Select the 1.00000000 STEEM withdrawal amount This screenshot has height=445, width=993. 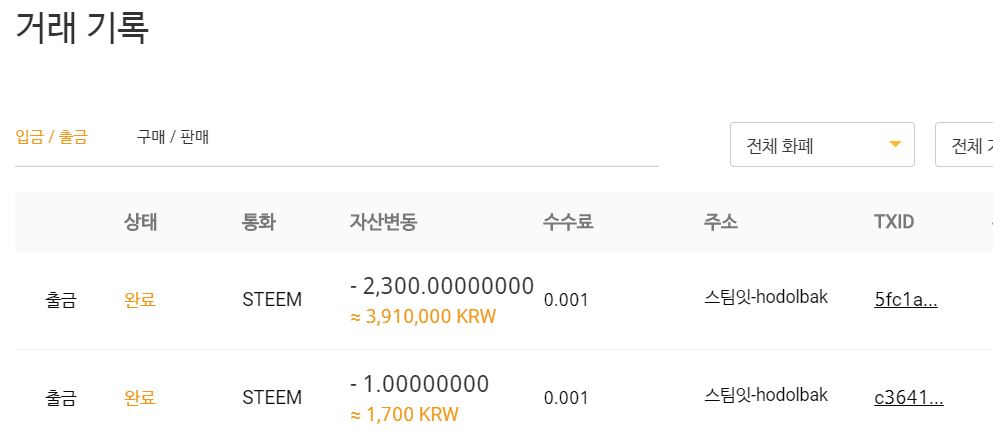(x=419, y=384)
